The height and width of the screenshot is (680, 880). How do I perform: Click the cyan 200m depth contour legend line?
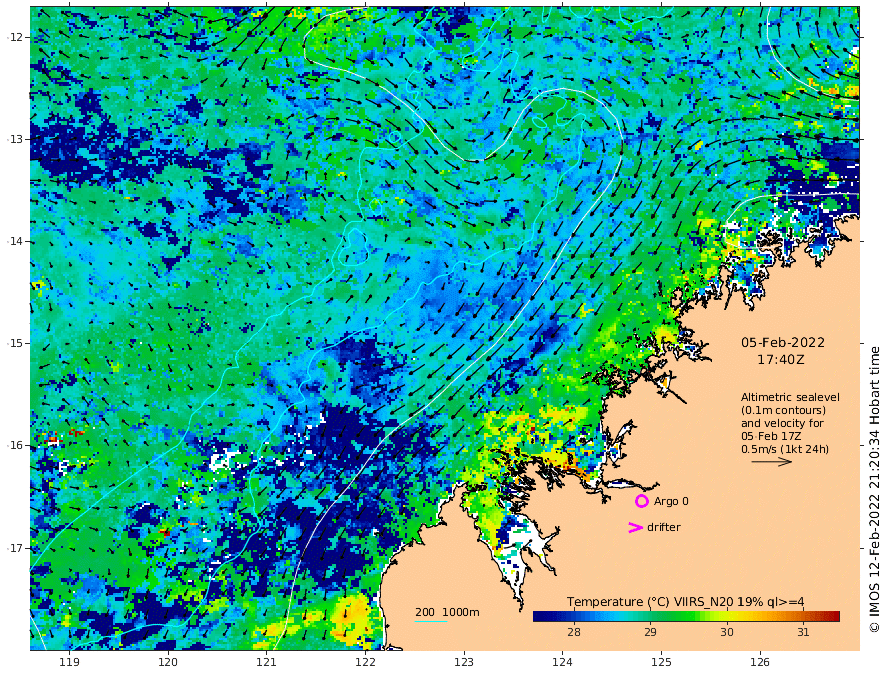point(431,622)
